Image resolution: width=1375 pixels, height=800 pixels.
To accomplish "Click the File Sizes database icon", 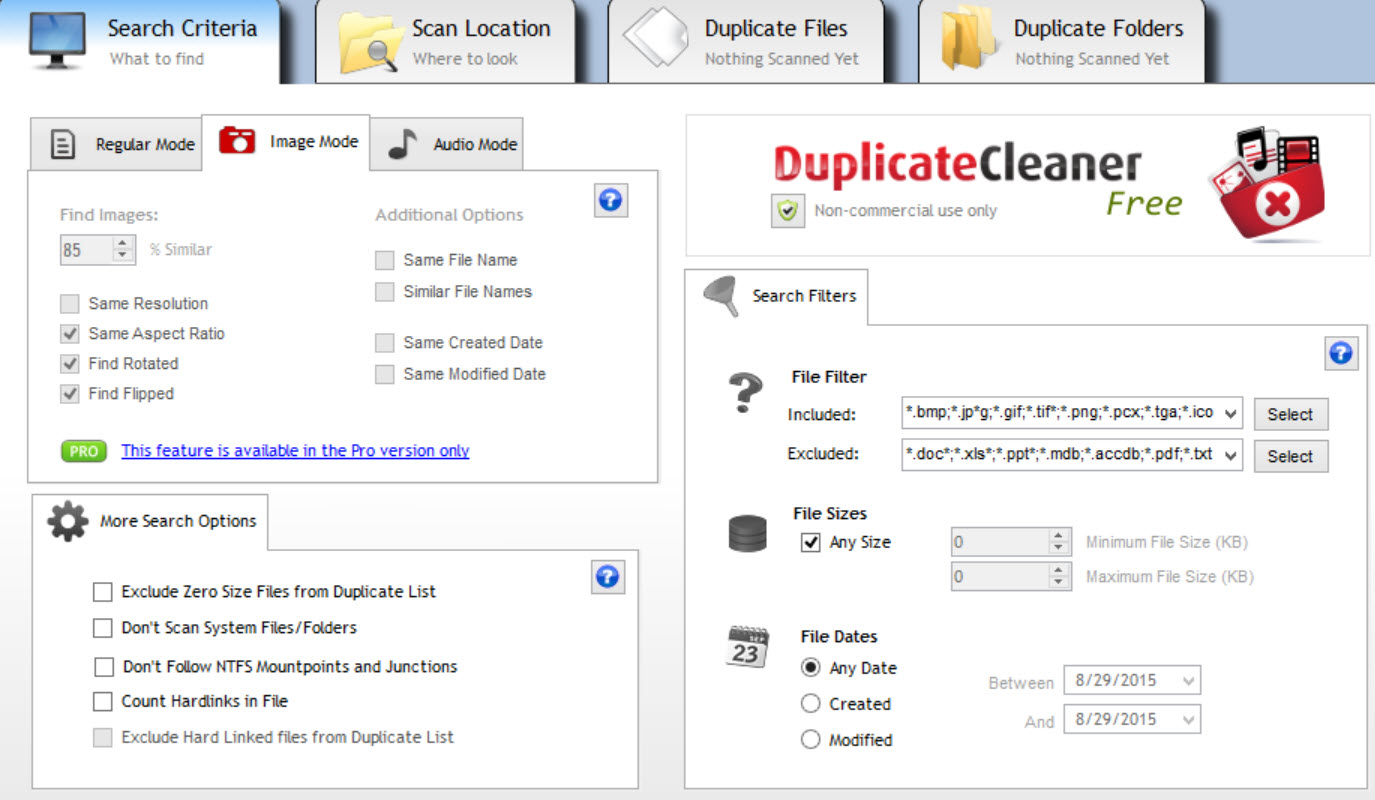I will [x=748, y=534].
